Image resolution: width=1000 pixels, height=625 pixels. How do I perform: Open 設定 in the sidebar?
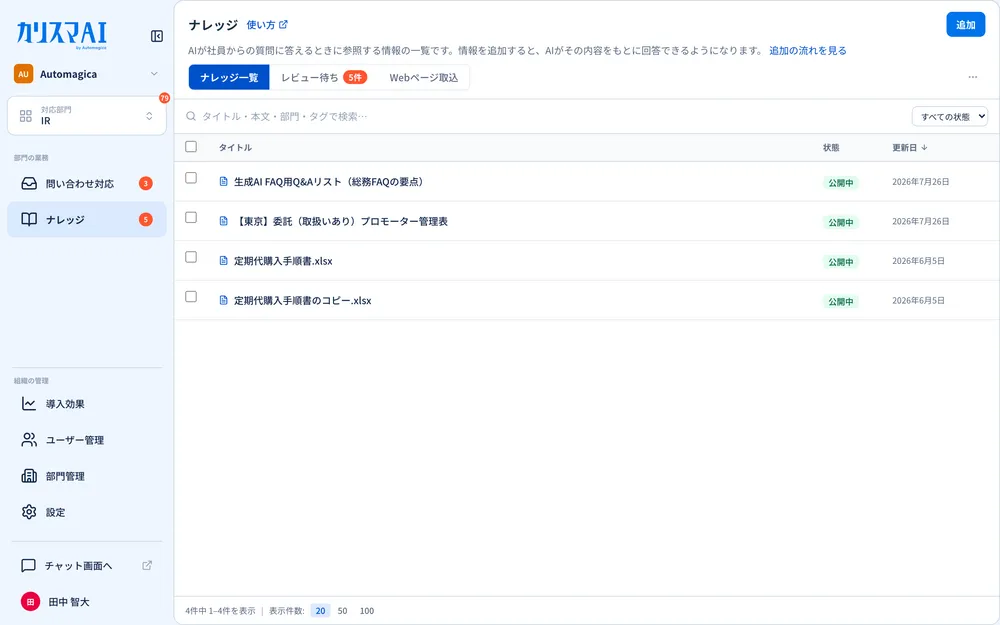87,511
